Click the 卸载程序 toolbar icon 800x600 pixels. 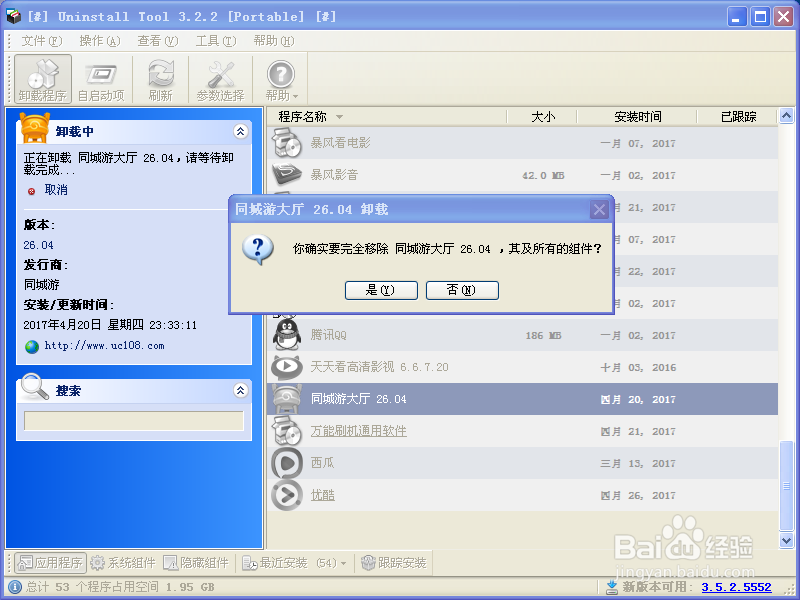43,79
